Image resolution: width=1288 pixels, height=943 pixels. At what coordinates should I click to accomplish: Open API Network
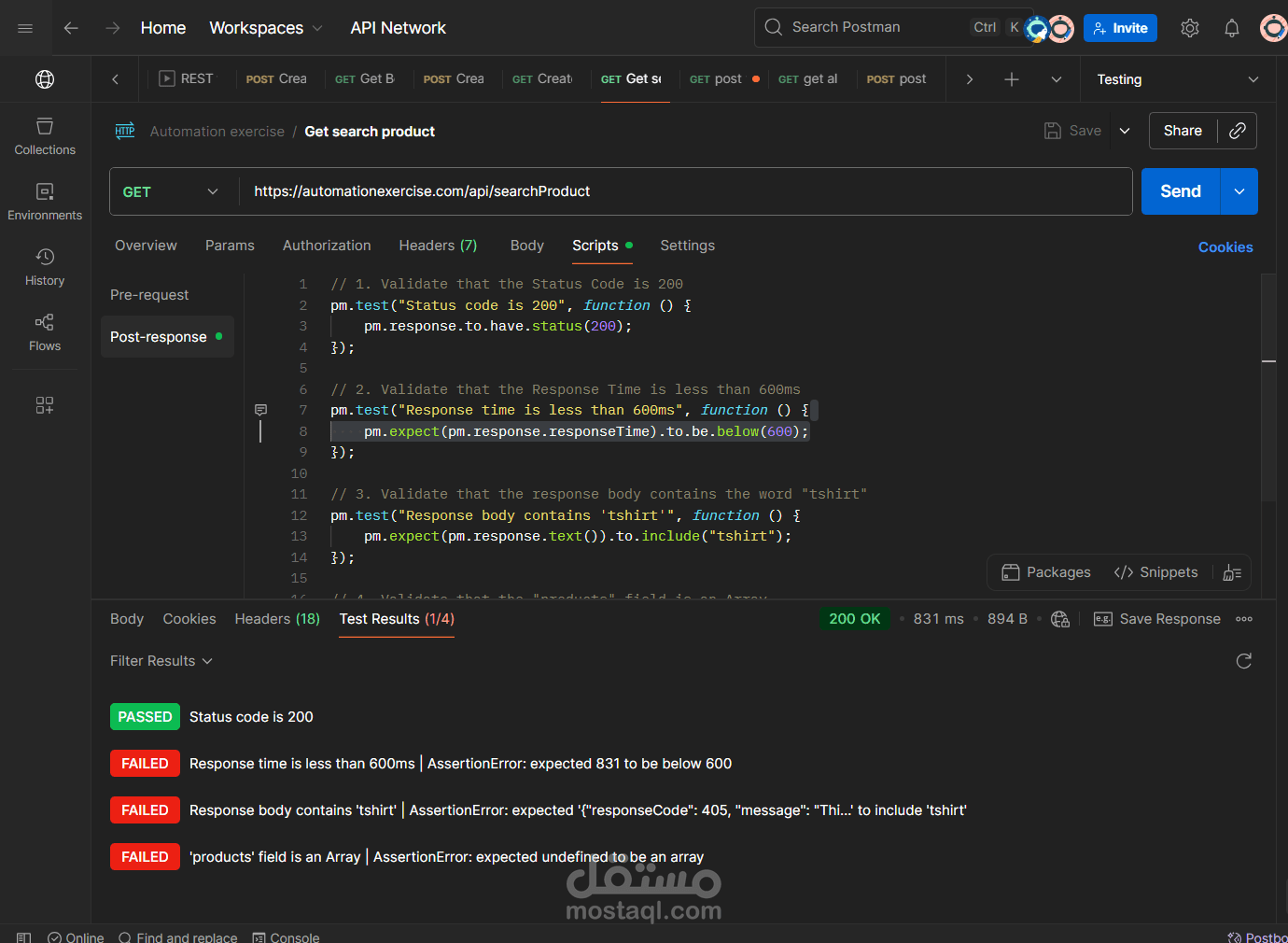(x=399, y=28)
